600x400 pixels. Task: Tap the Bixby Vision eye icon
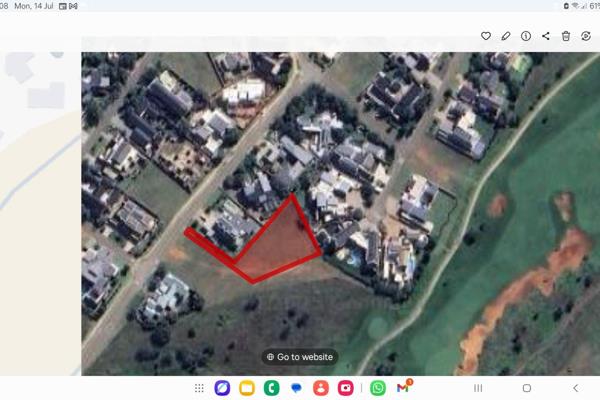585,36
